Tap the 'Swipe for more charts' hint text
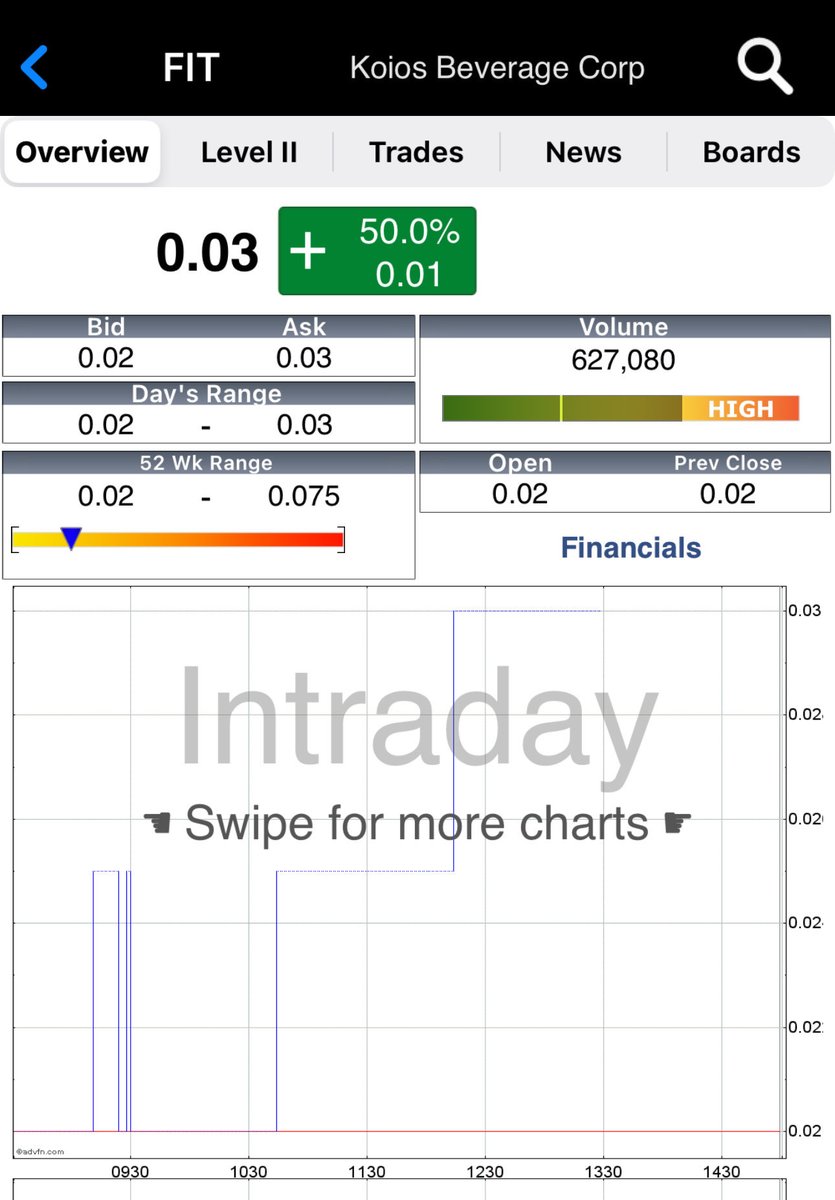 point(417,823)
